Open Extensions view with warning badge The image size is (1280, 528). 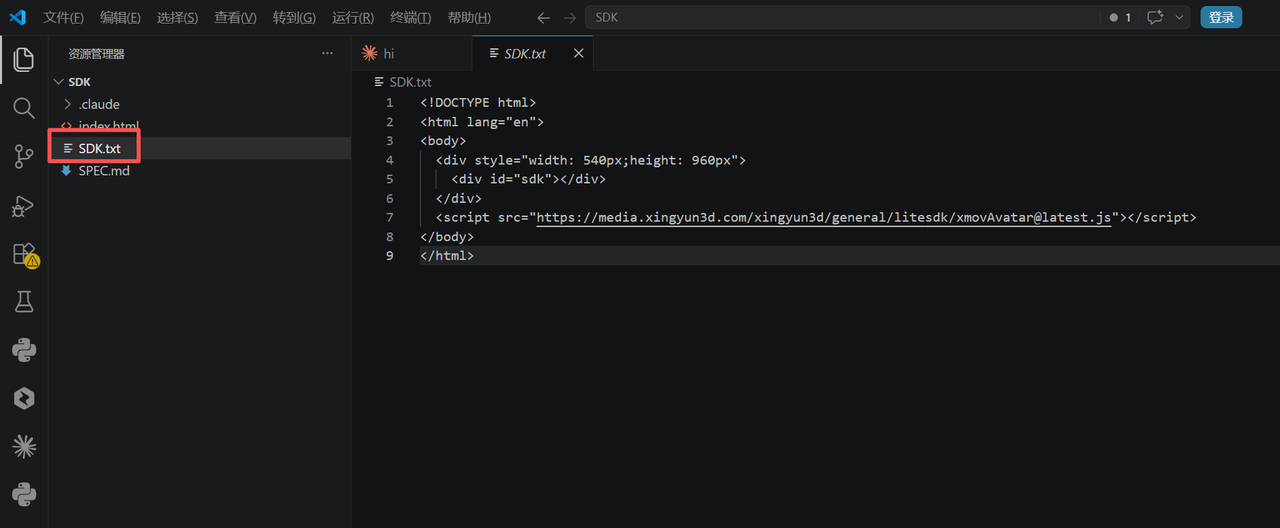point(24,254)
